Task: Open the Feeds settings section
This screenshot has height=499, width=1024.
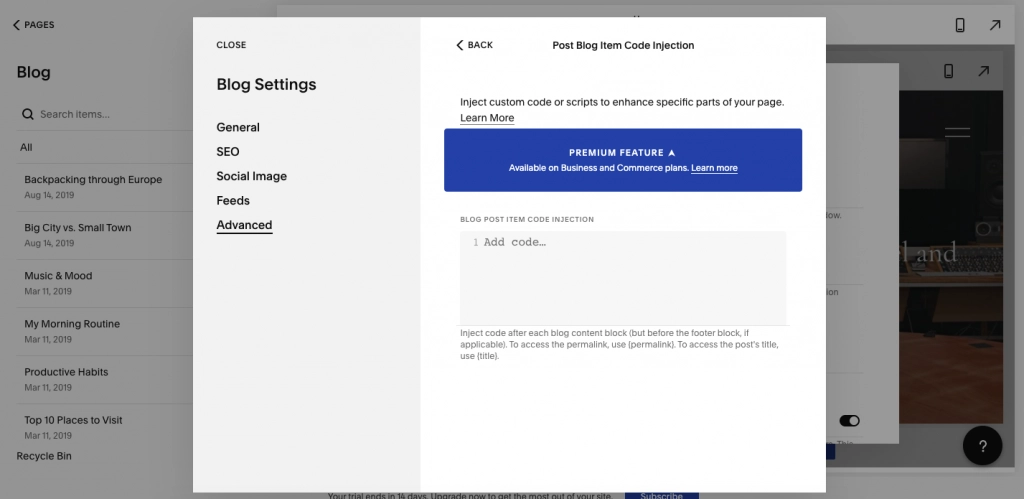Action: click(x=233, y=201)
